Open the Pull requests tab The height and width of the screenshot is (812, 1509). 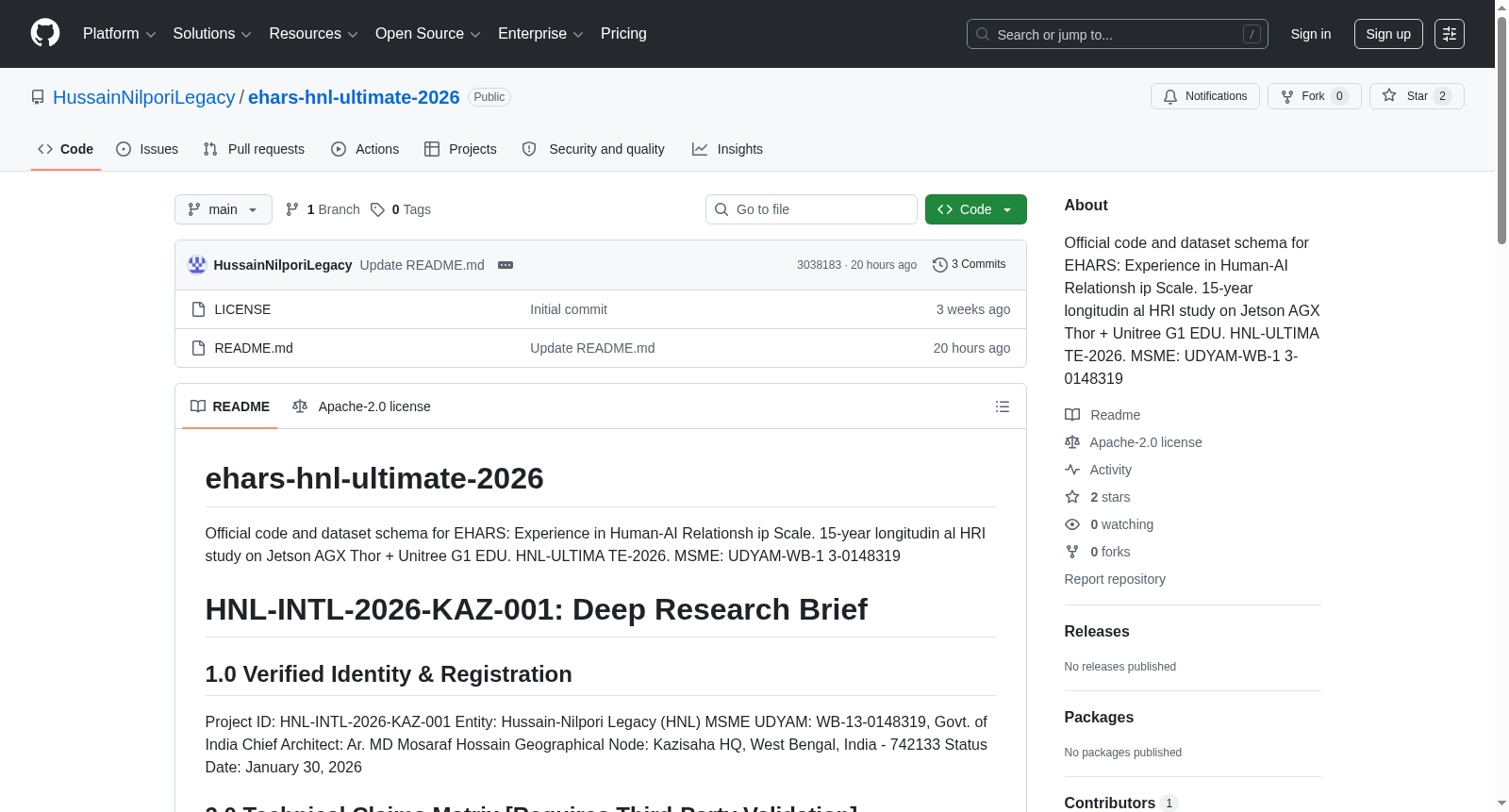coord(254,149)
